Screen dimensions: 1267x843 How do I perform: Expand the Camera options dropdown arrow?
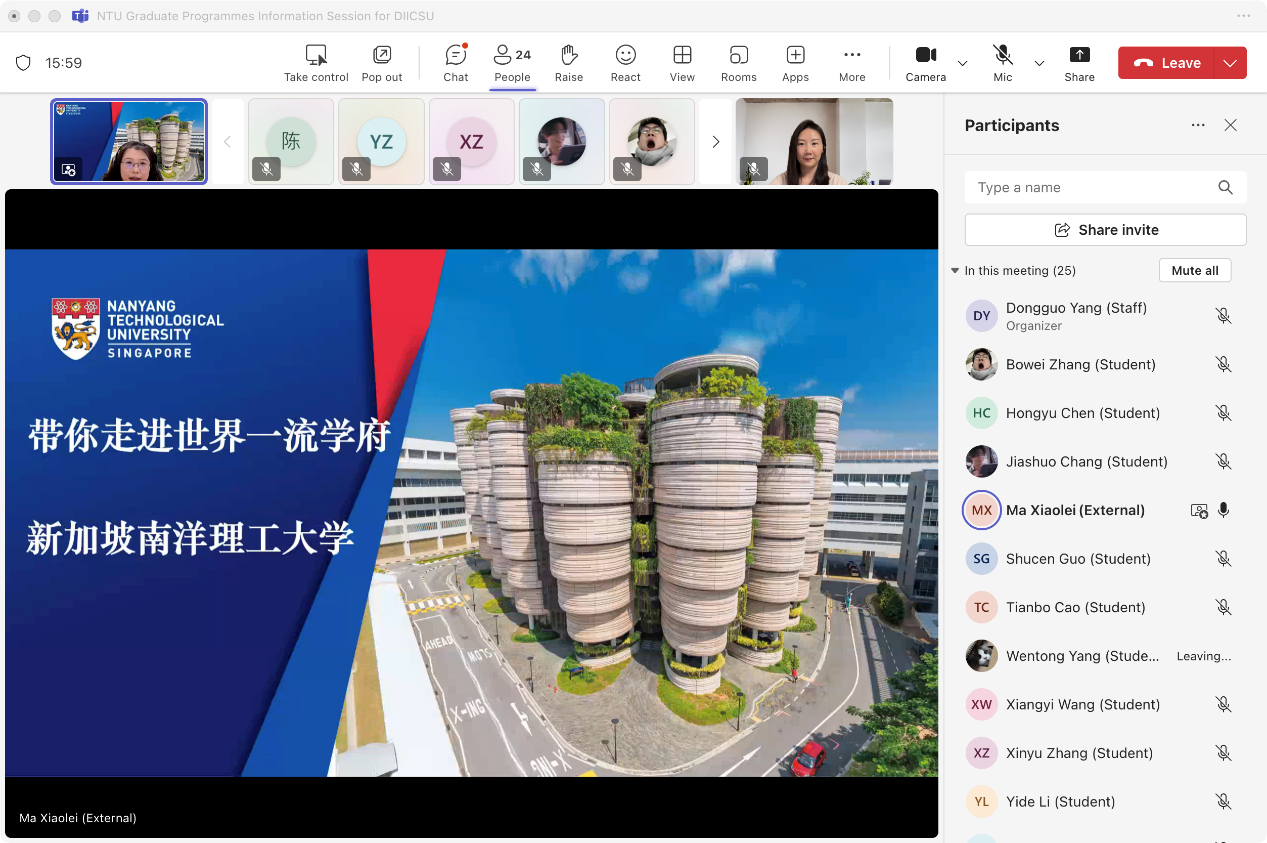pos(962,63)
